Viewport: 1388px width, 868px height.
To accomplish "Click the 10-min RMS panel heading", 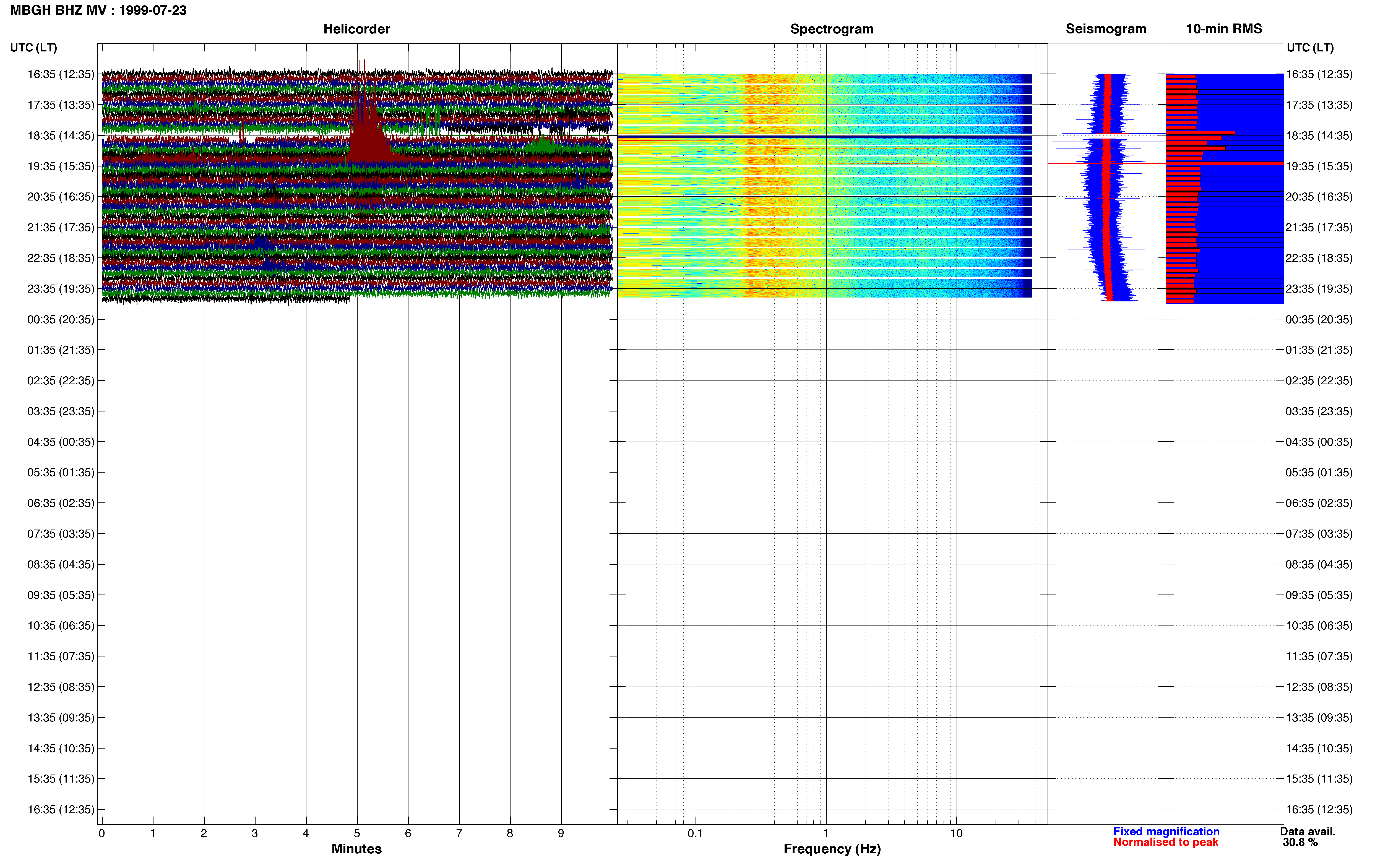I will tap(1224, 29).
